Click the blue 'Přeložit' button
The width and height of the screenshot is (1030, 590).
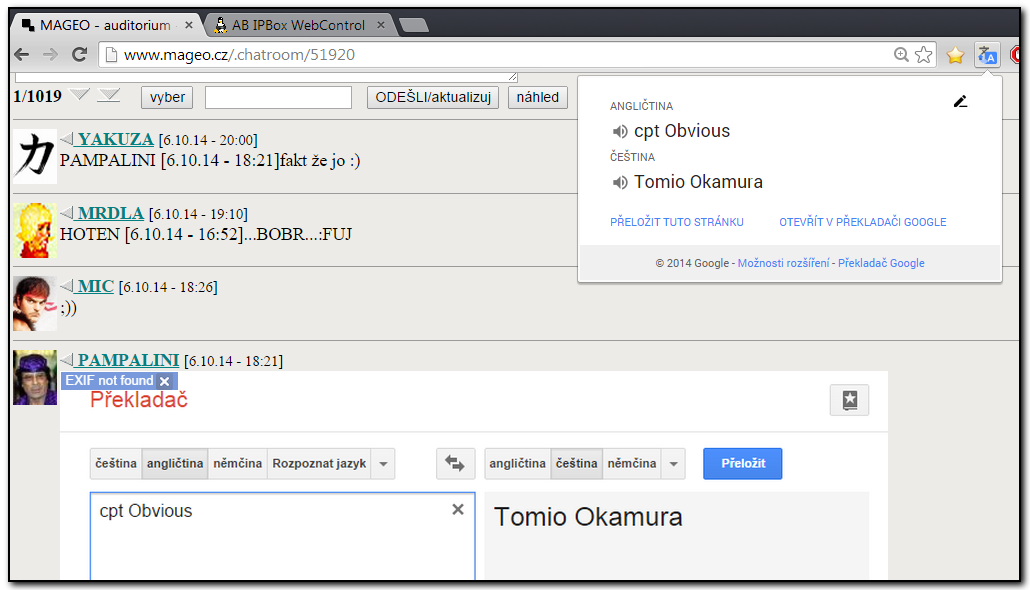[x=743, y=464]
